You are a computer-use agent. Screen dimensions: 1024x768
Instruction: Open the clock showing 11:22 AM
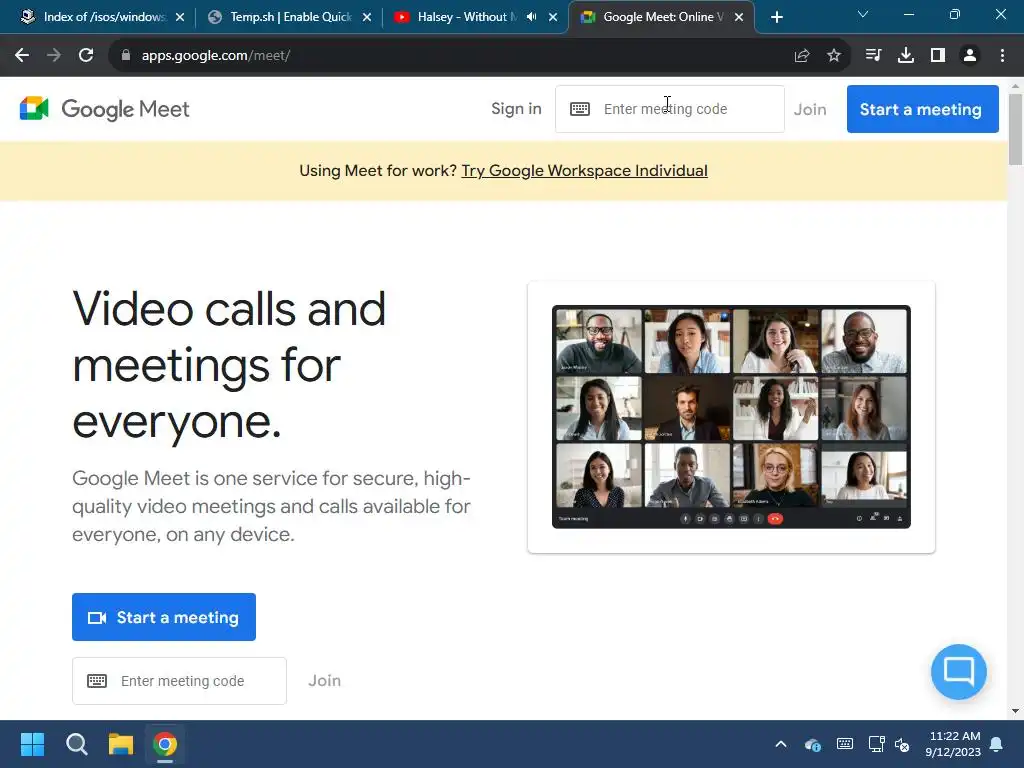[x=953, y=744]
